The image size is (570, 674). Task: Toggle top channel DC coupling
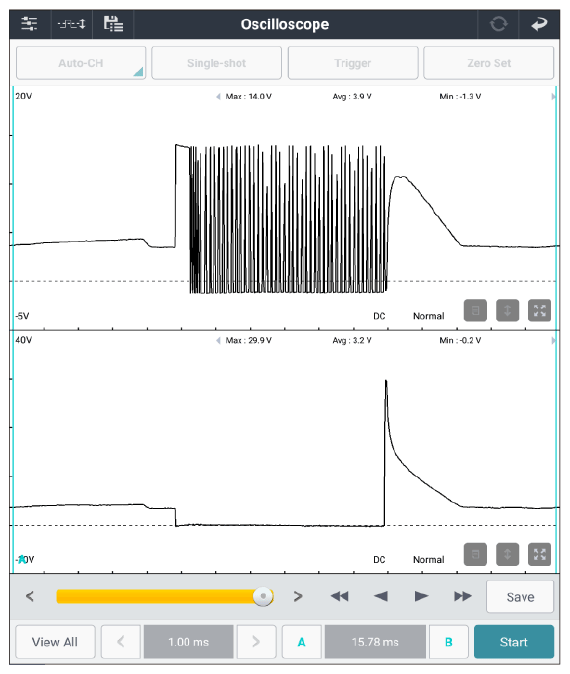tap(379, 316)
